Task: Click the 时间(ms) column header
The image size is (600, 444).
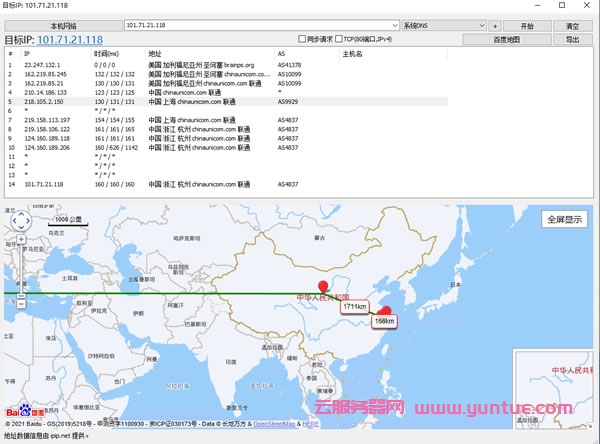Action: point(105,53)
